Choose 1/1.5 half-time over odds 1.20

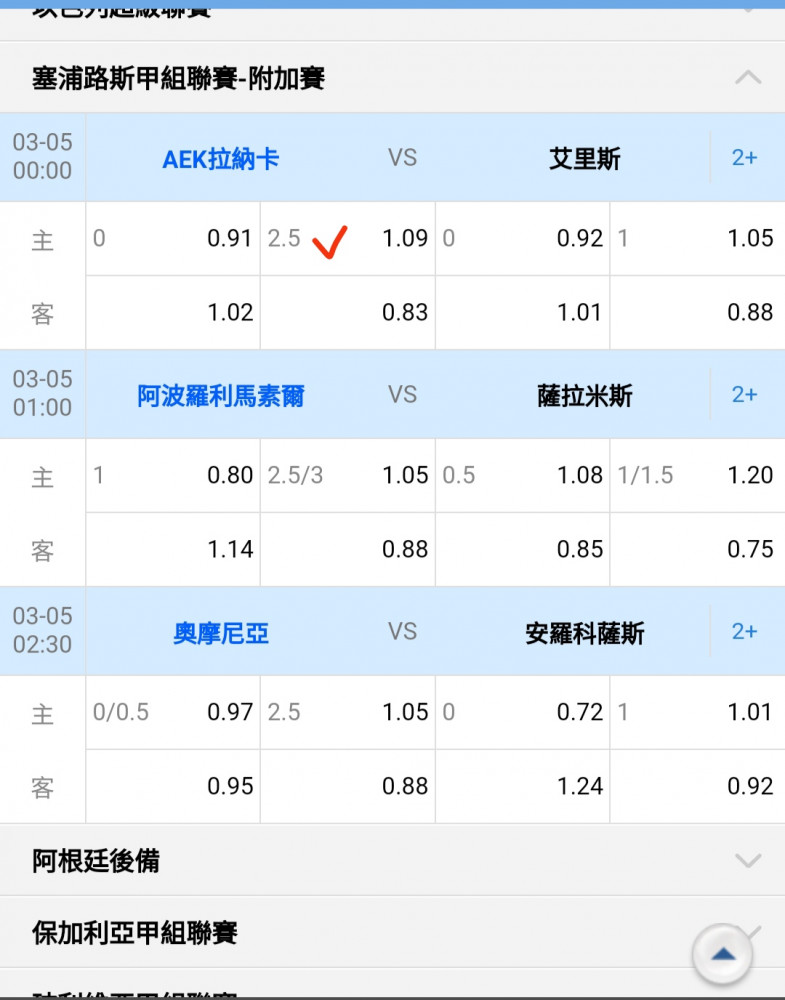pyautogui.click(x=696, y=476)
